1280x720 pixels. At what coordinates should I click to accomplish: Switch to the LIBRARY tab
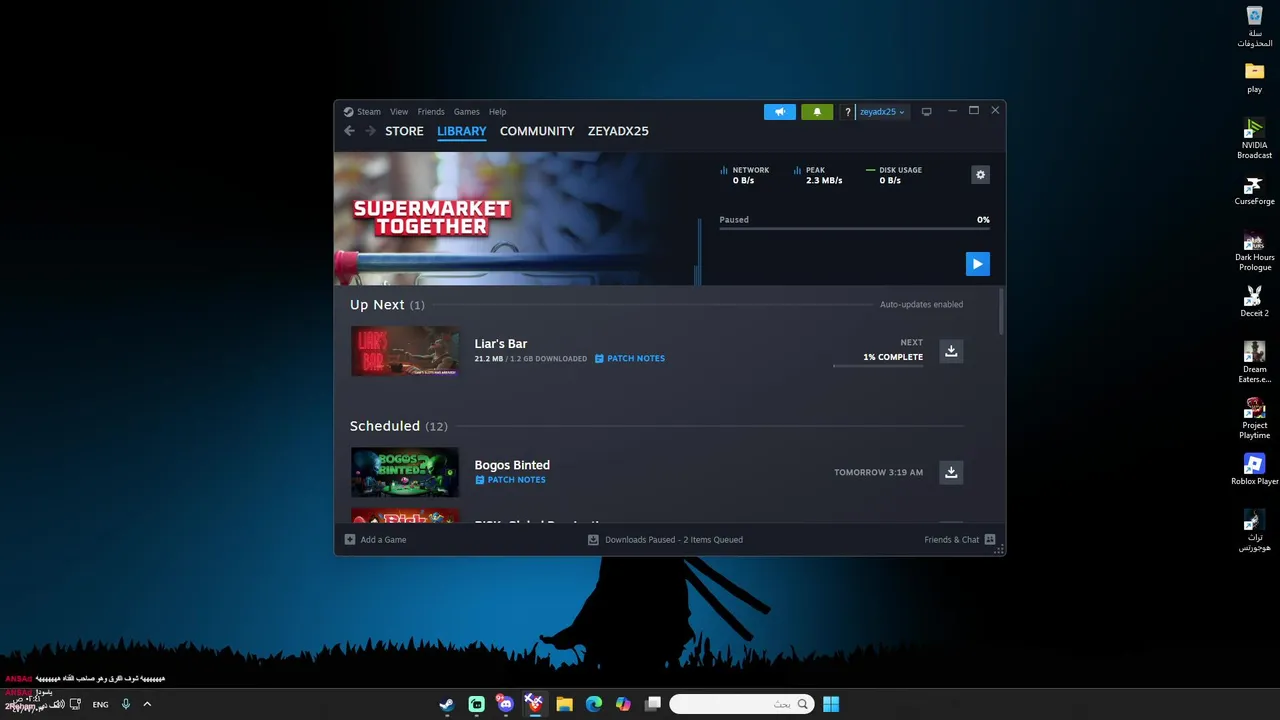tap(462, 131)
